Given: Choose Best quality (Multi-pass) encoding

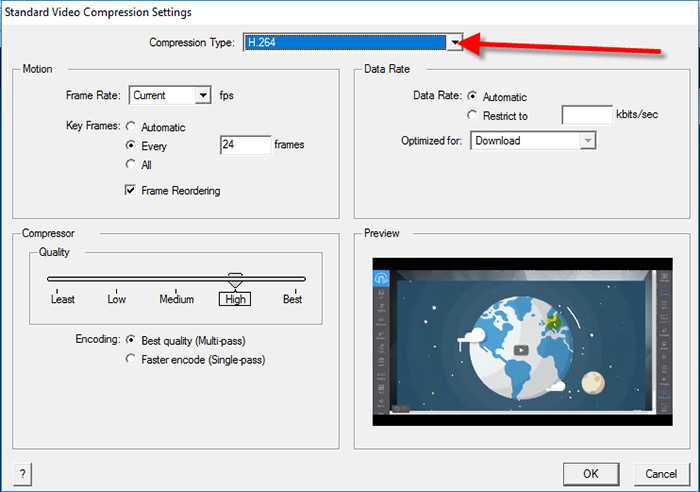Looking at the screenshot, I should tap(131, 340).
